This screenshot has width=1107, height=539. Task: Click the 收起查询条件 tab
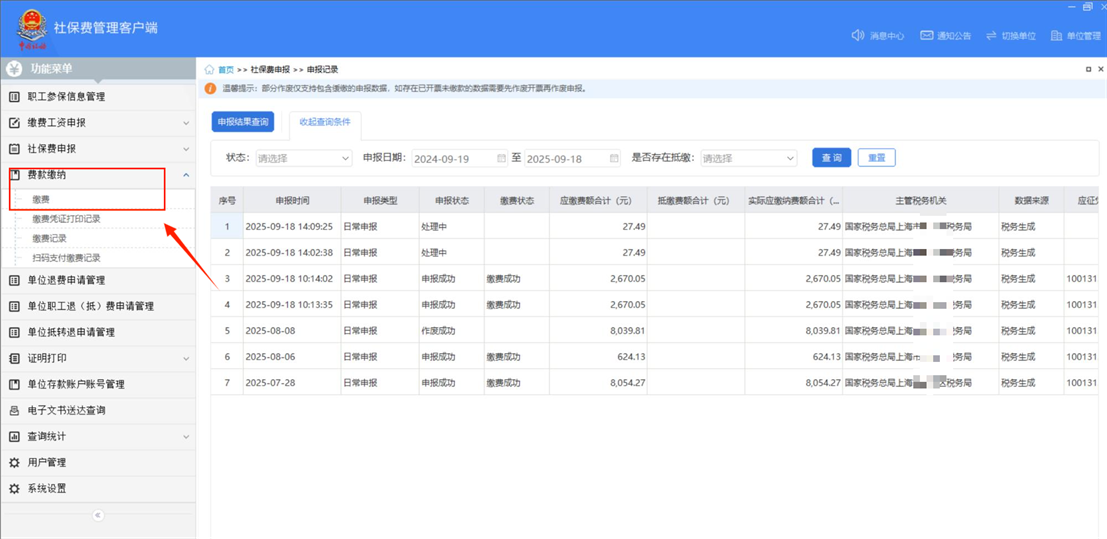pos(325,122)
